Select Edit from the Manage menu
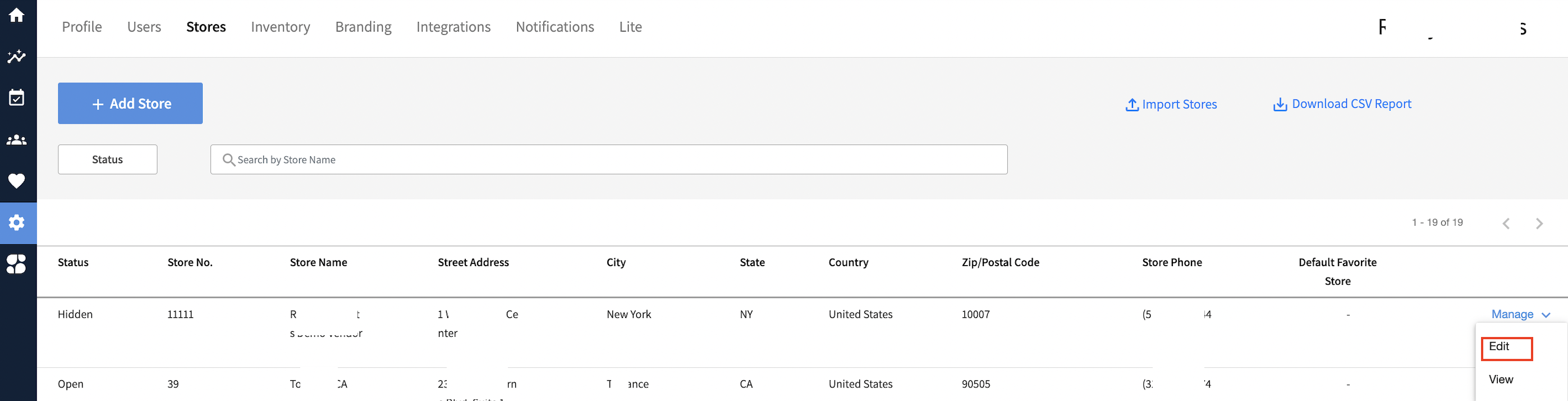This screenshot has width=1568, height=401. coord(1499,347)
